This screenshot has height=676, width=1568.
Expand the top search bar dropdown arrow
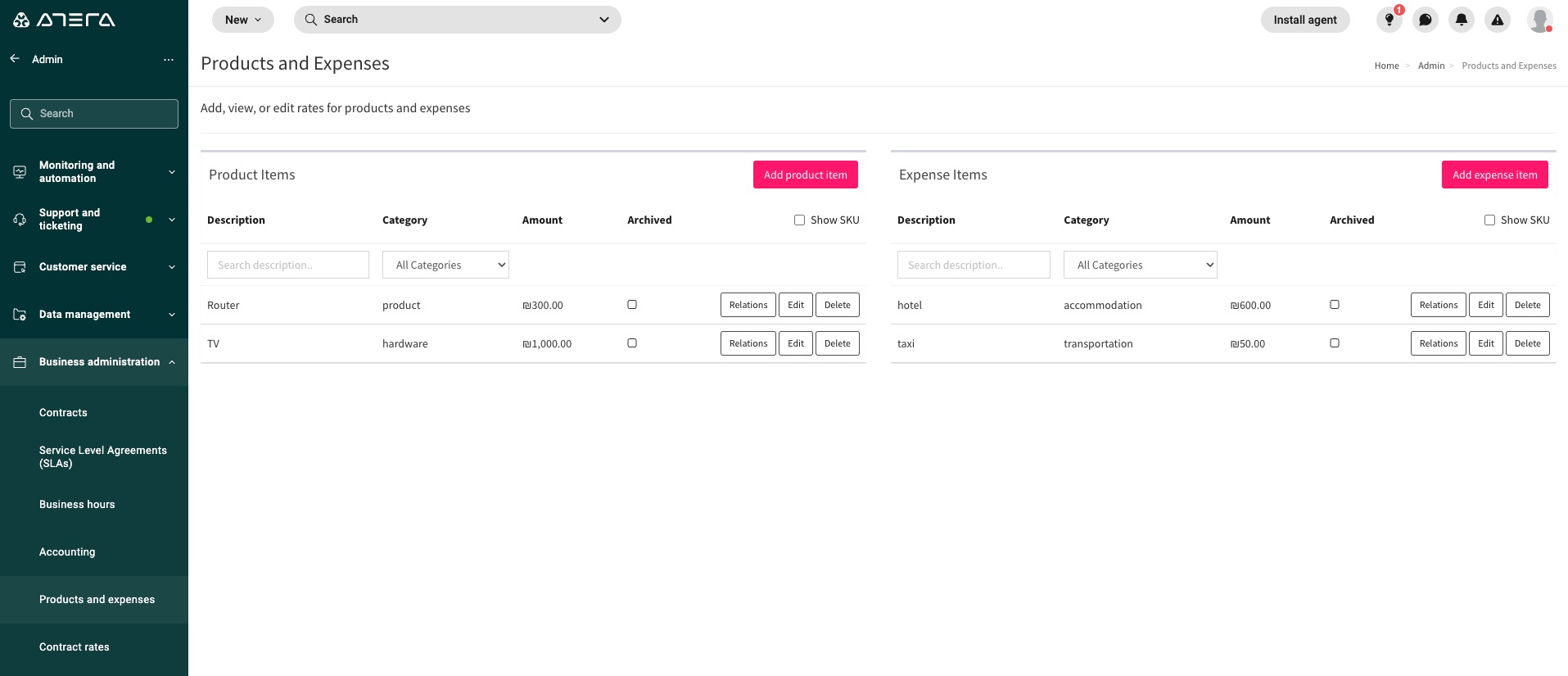(x=604, y=20)
